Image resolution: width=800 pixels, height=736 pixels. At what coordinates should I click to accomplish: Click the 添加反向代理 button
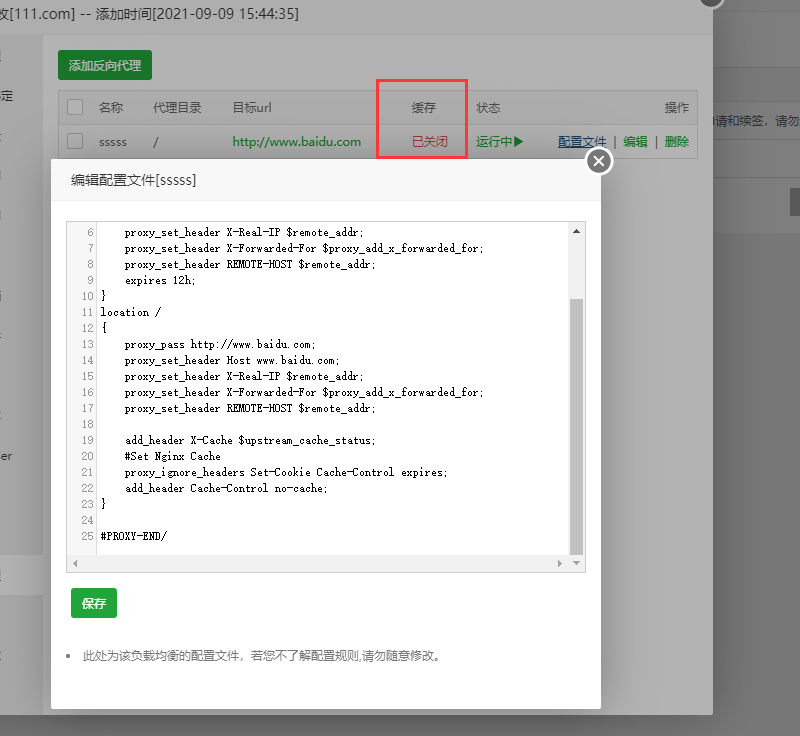tap(105, 65)
